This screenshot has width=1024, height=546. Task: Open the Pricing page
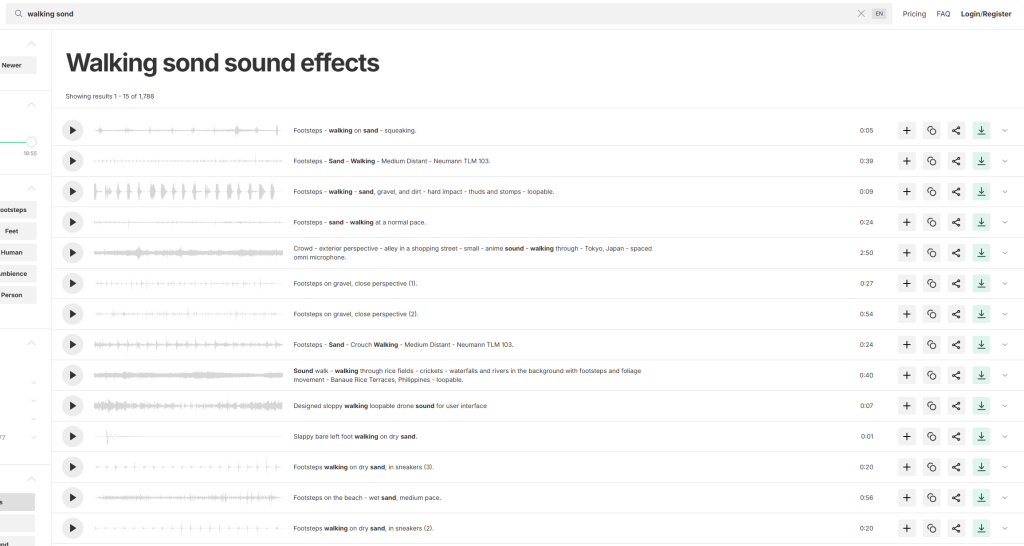point(914,14)
